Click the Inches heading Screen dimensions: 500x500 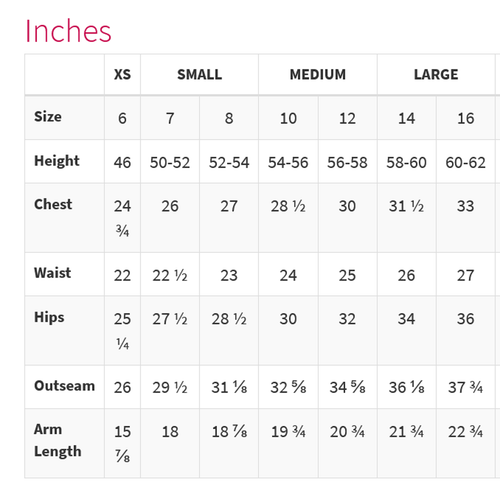(x=68, y=31)
